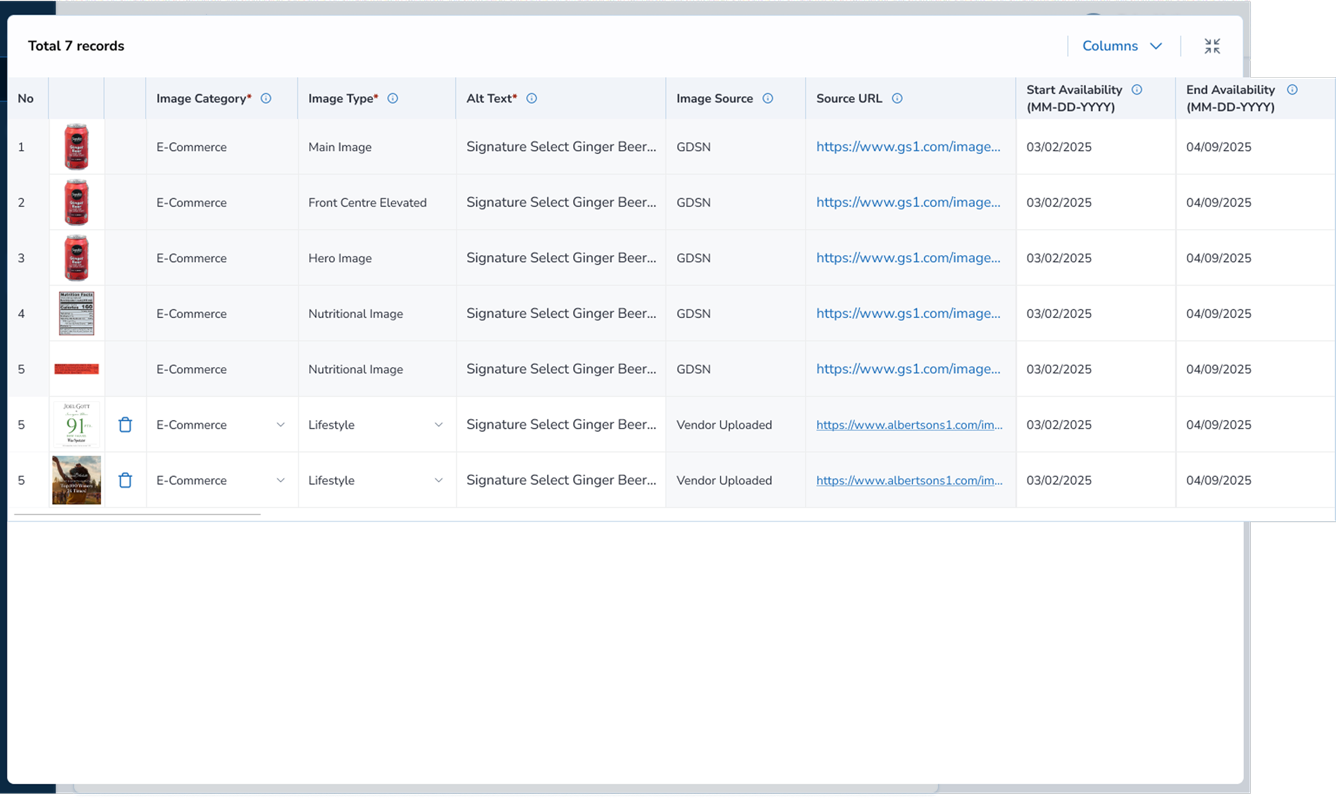Expand Image Category dropdown in the 91 thumbnail row
Image resolution: width=1336 pixels, height=798 pixels.
point(280,425)
